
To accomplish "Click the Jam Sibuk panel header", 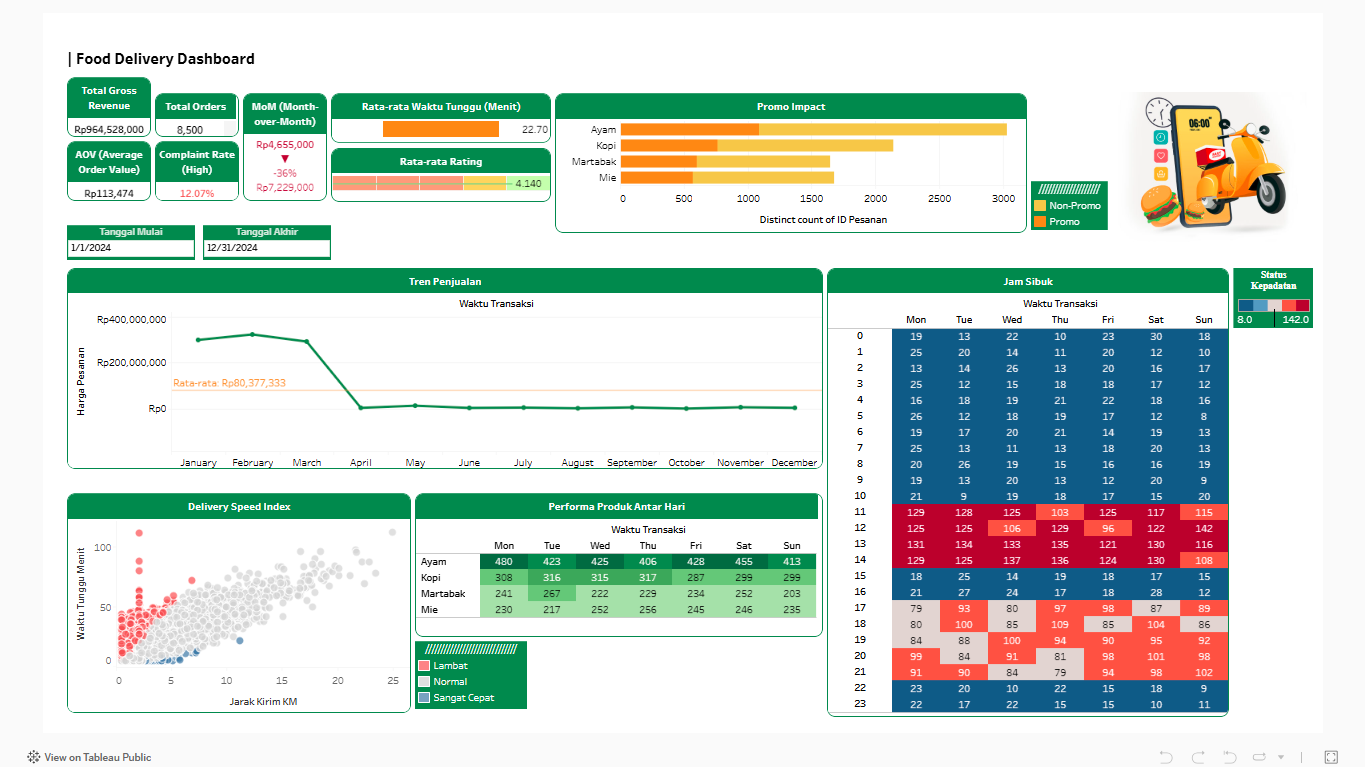I will pos(1027,281).
